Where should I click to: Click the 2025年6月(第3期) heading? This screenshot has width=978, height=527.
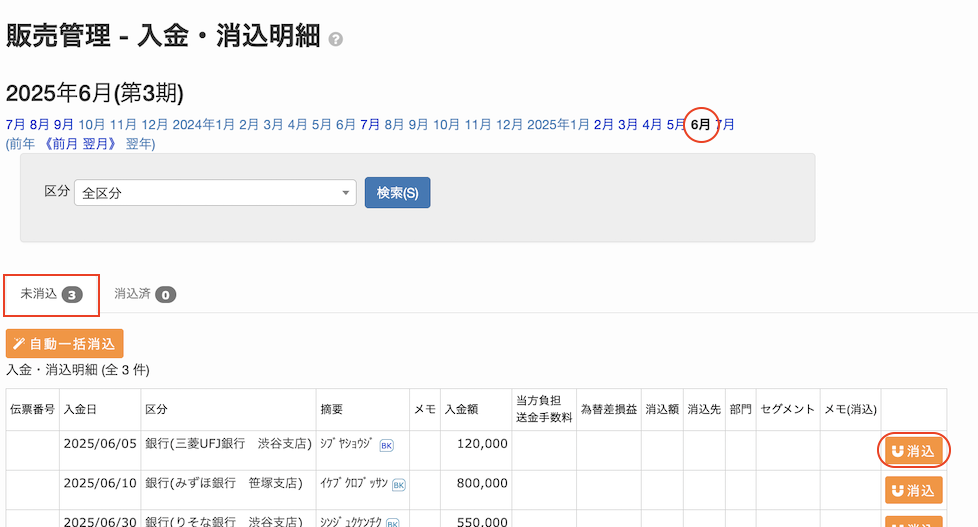95,94
